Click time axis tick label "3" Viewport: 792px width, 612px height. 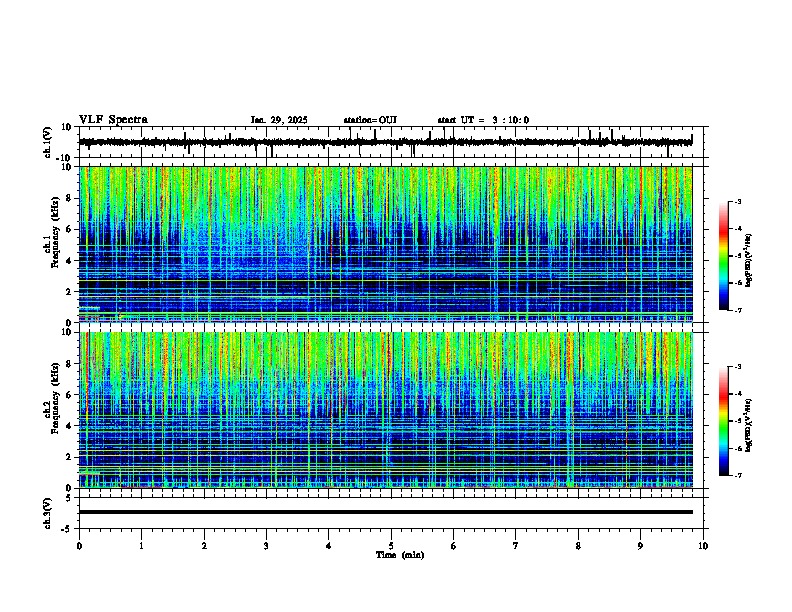[266, 546]
